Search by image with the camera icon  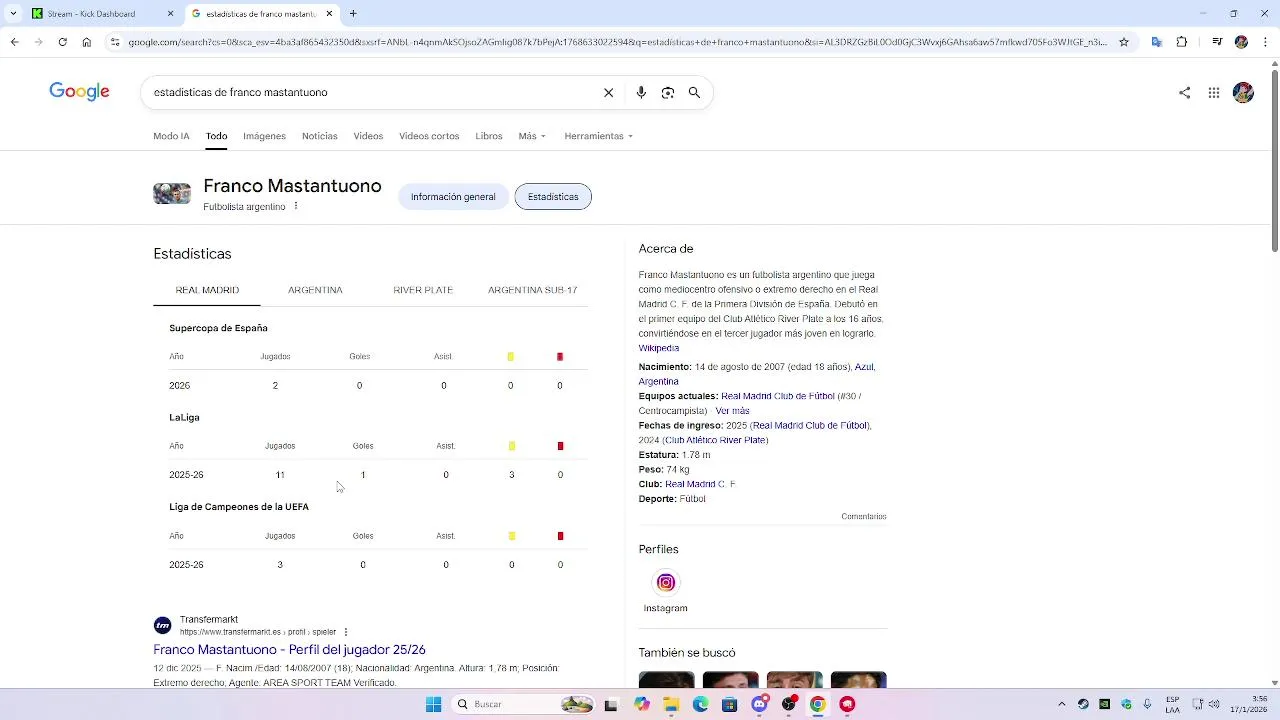pyautogui.click(x=668, y=92)
